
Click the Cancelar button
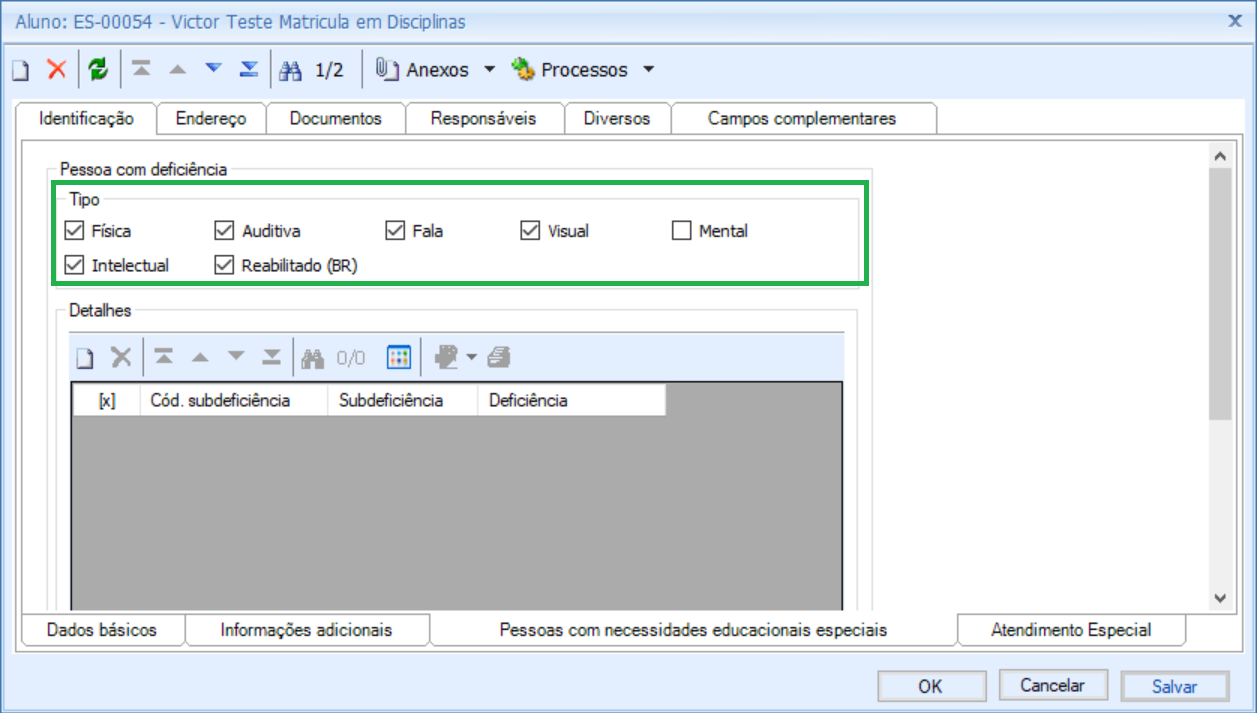tap(1052, 685)
